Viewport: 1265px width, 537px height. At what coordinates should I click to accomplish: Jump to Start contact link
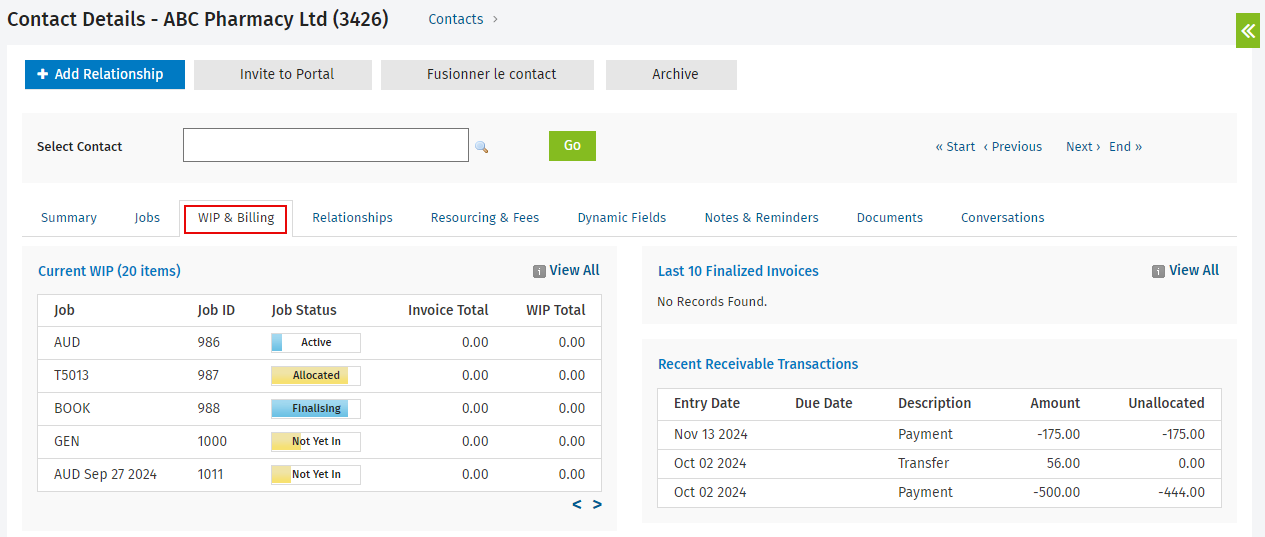955,147
